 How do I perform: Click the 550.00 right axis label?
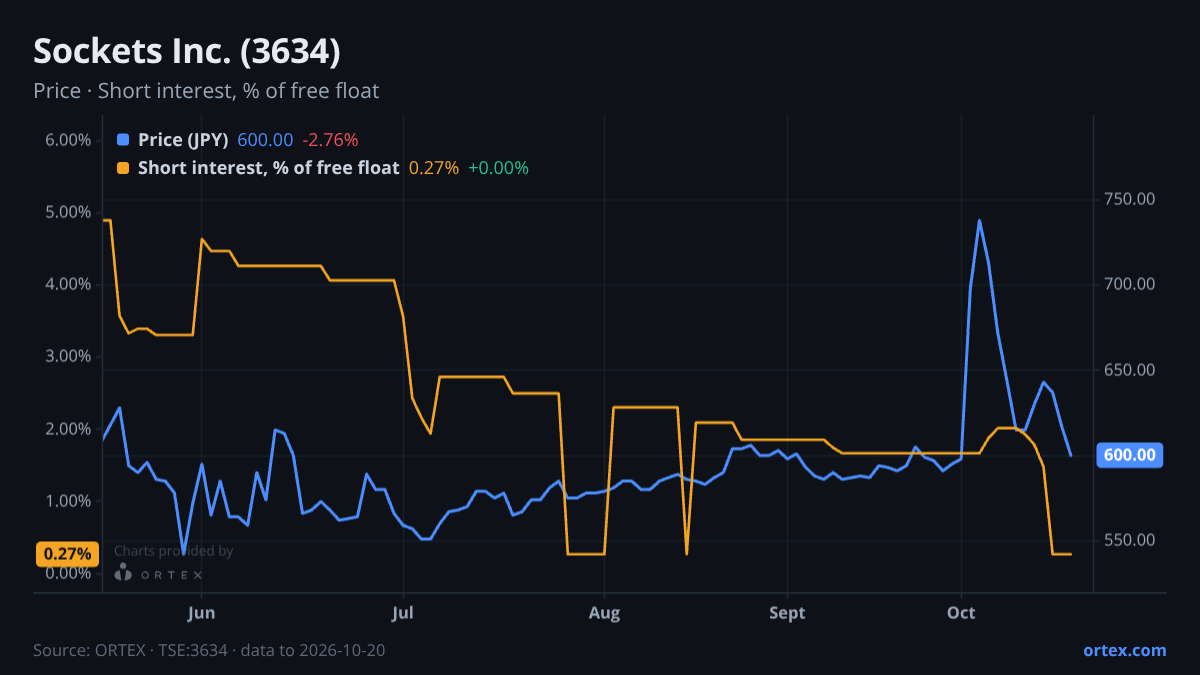pos(1130,541)
